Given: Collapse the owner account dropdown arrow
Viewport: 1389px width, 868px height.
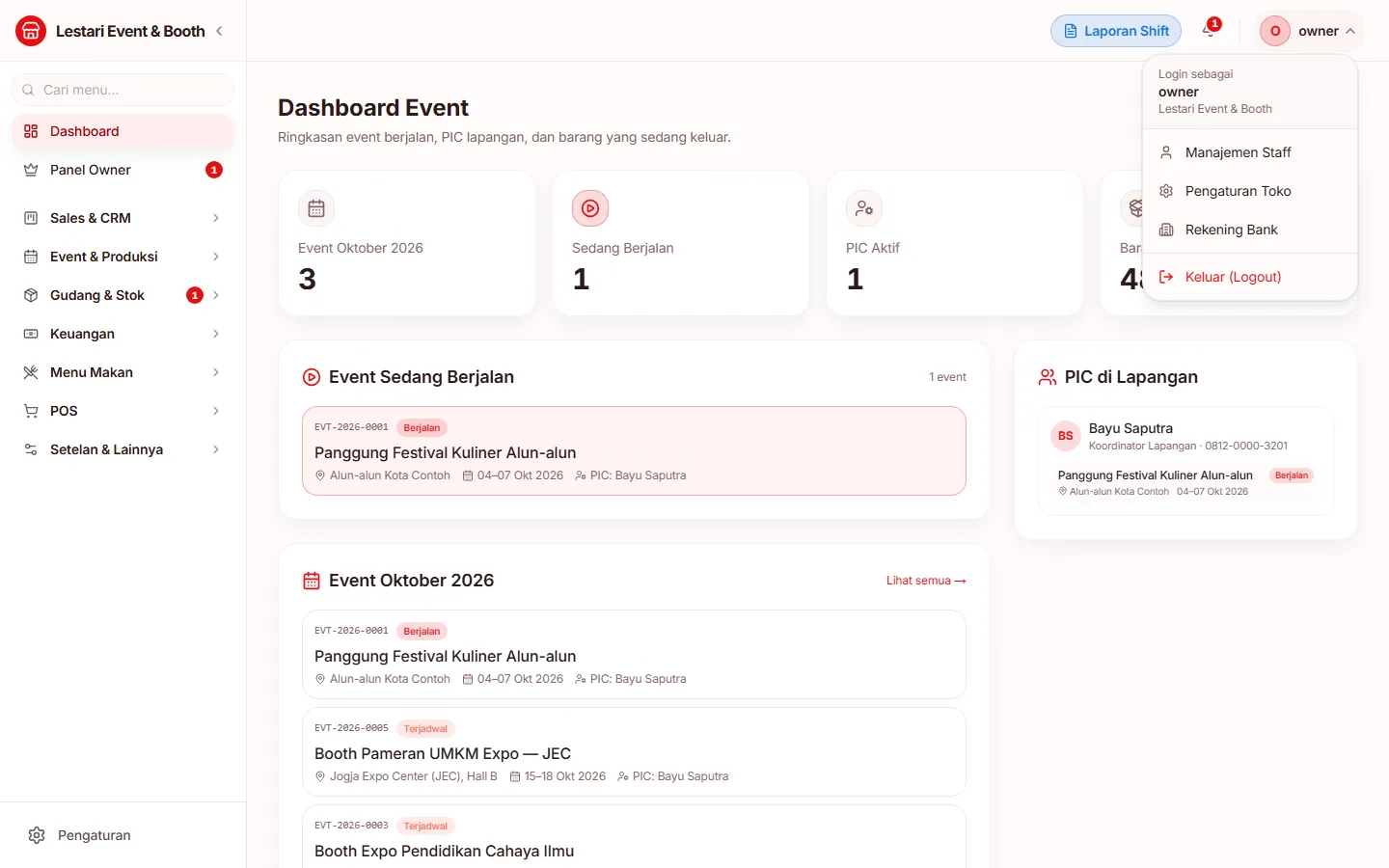Looking at the screenshot, I should pyautogui.click(x=1350, y=31).
